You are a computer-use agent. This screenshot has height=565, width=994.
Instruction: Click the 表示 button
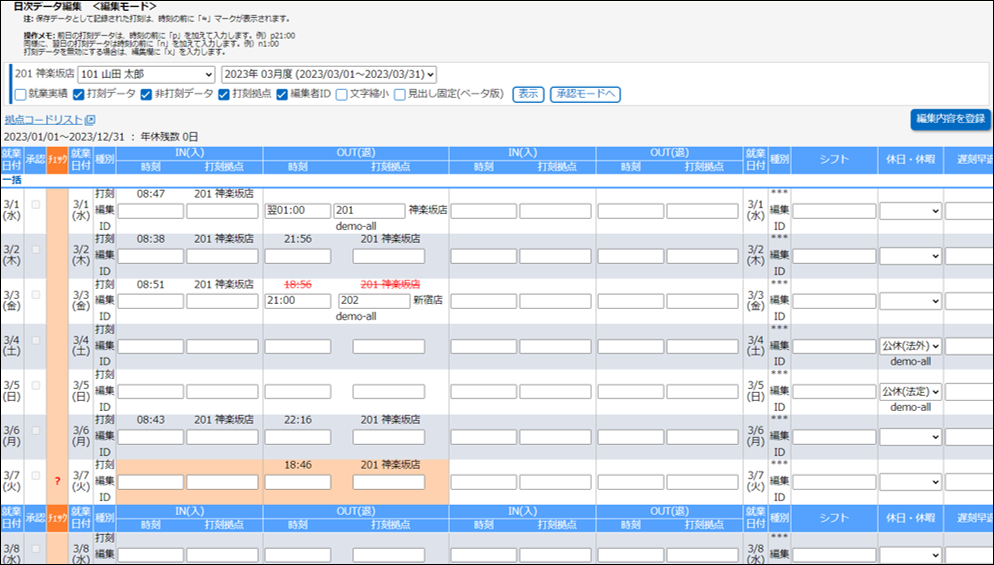[528, 95]
